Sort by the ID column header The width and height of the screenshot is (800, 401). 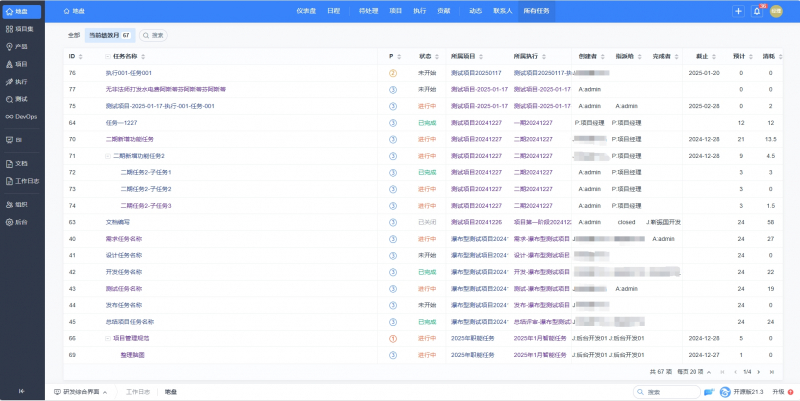[x=74, y=57]
